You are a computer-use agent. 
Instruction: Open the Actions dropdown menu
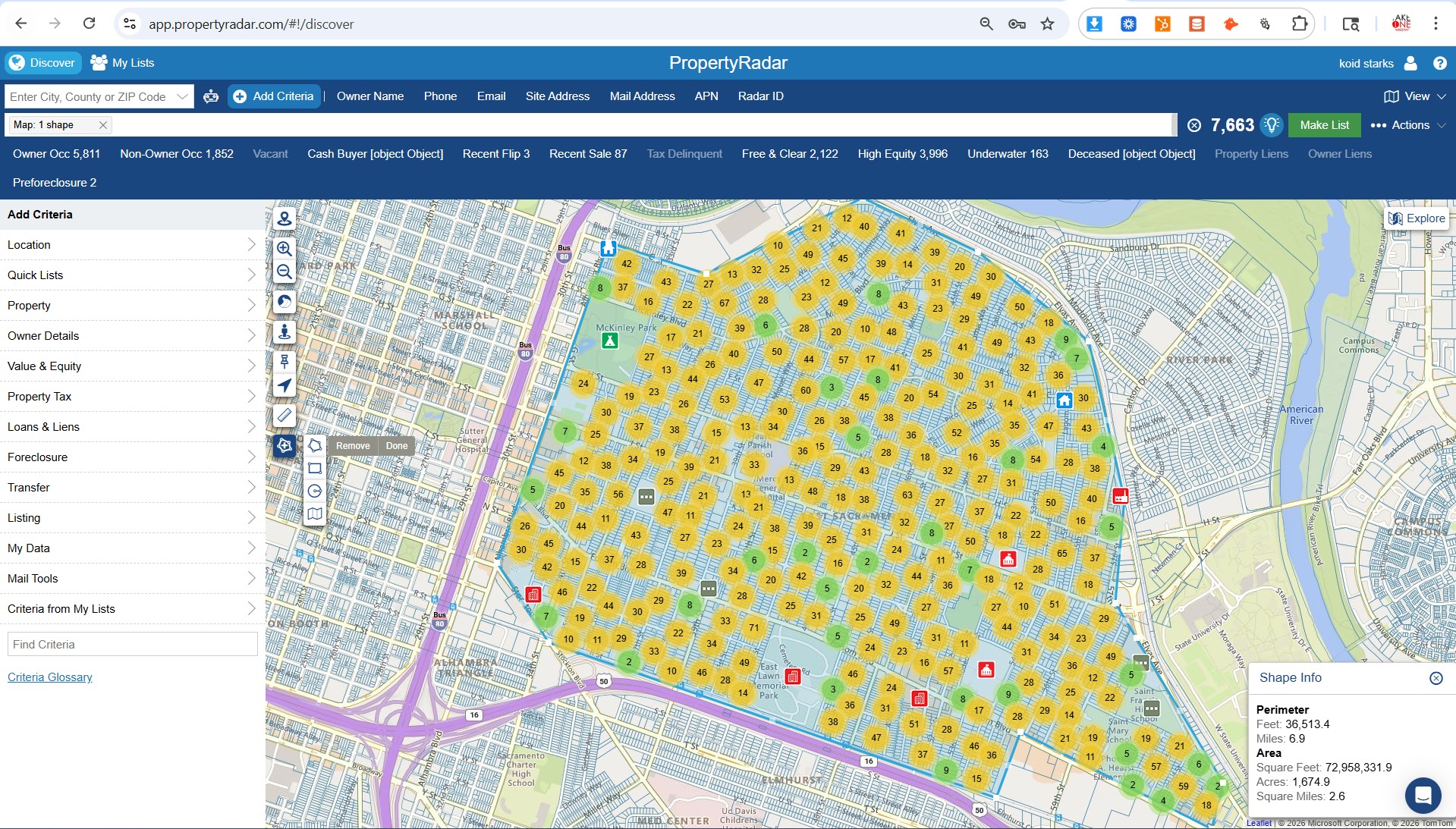(1408, 125)
